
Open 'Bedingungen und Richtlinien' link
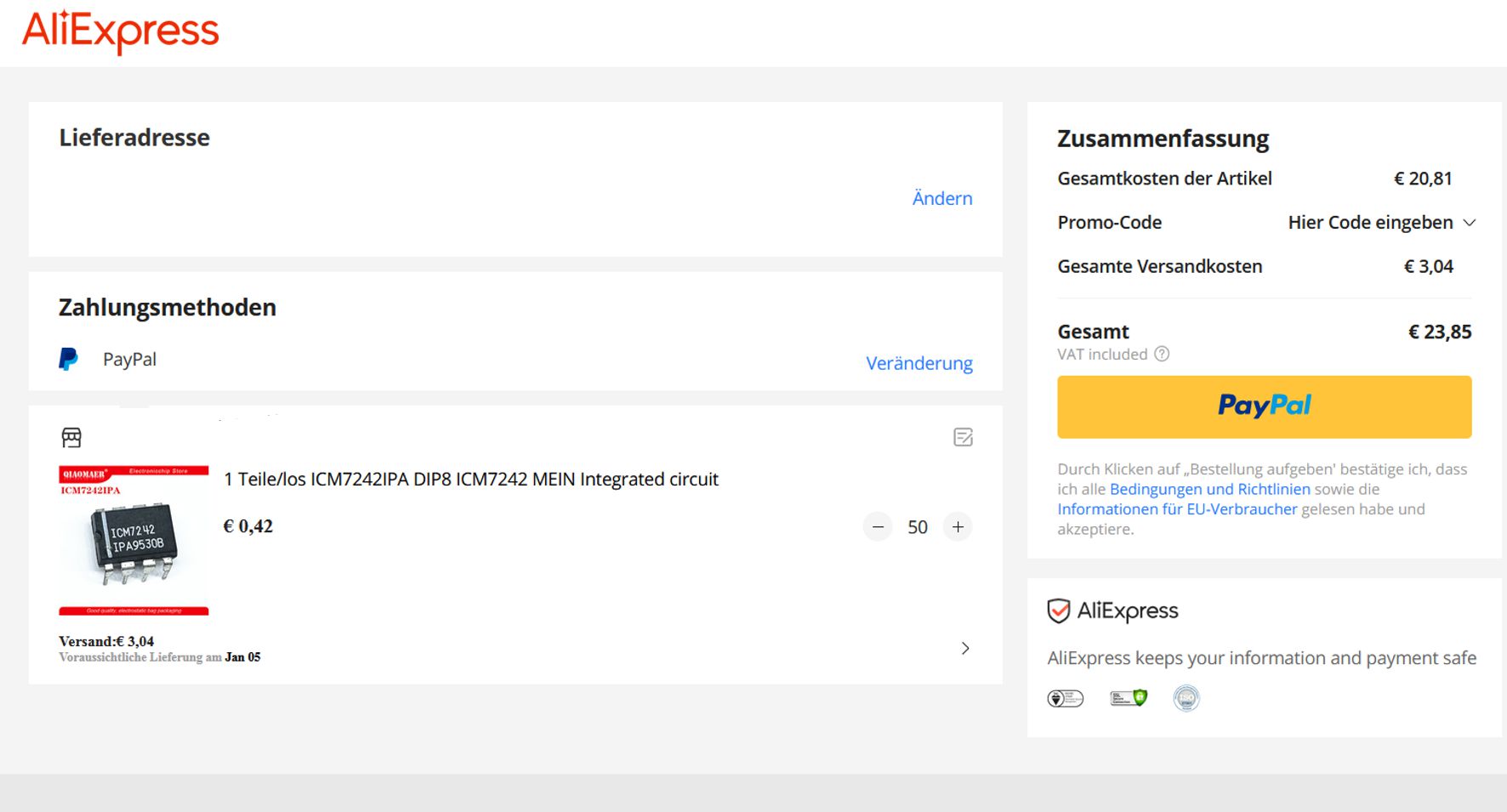point(1209,489)
